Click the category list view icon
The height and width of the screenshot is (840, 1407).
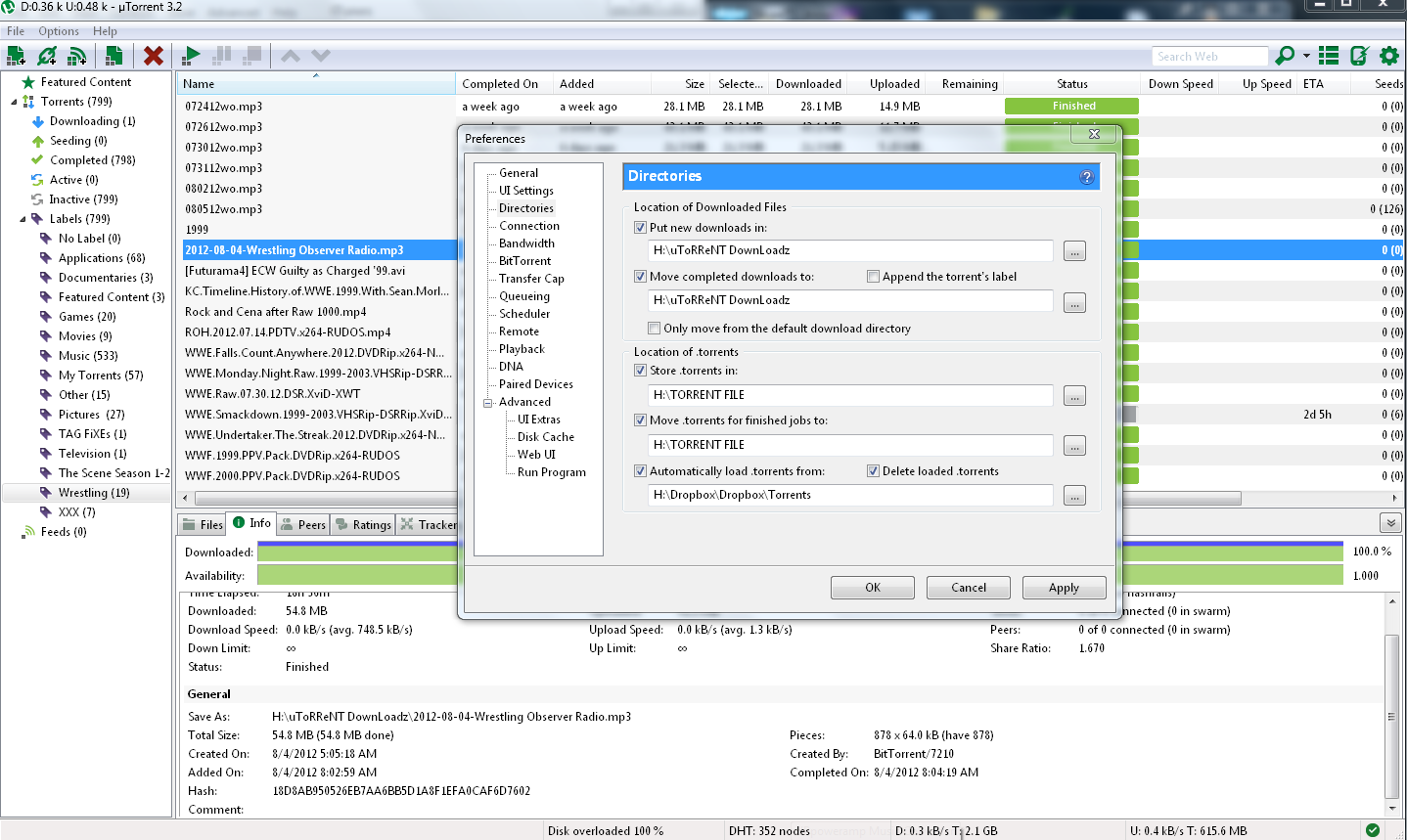coord(1329,56)
